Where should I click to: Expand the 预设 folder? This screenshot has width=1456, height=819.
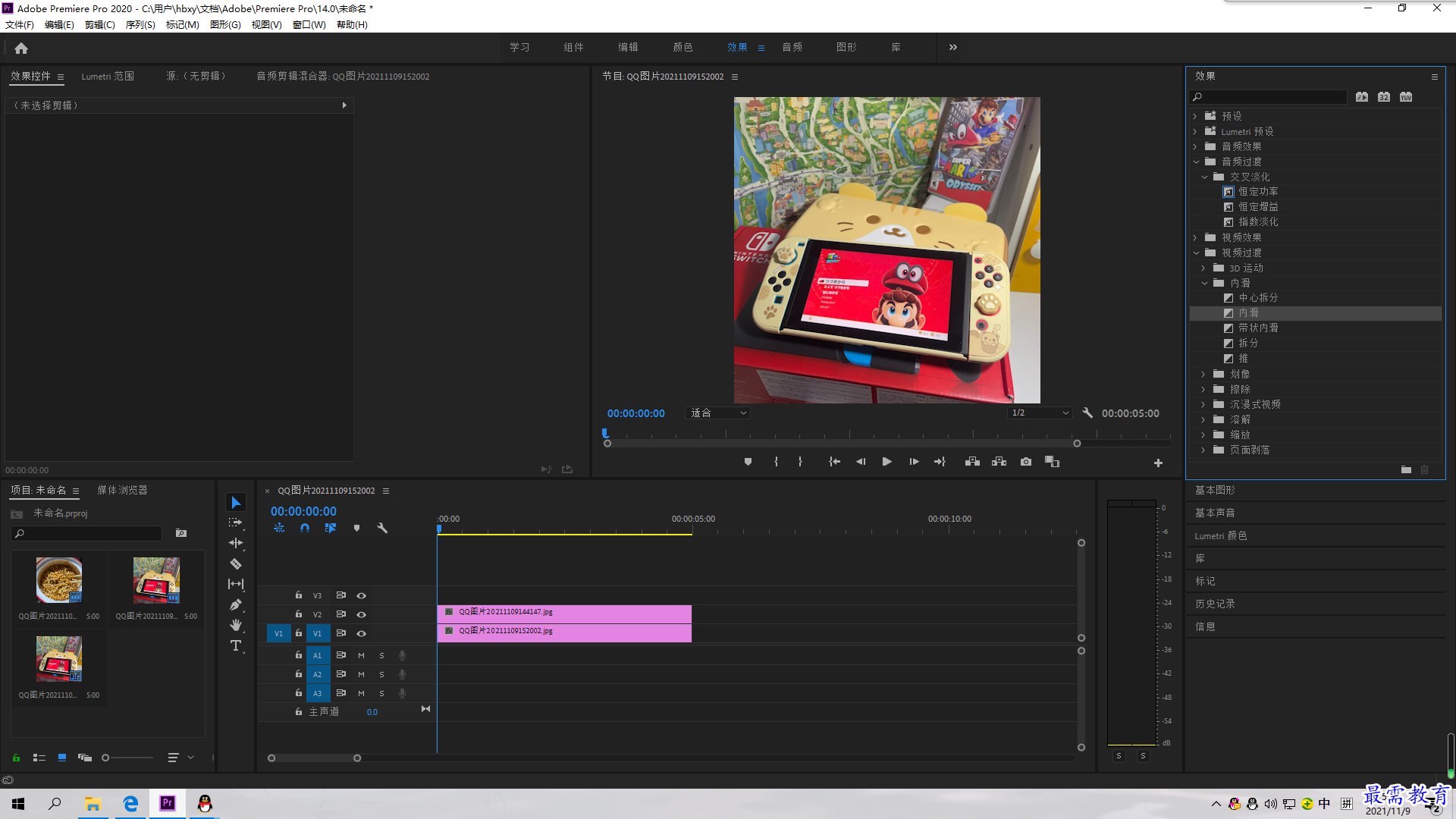pyautogui.click(x=1195, y=116)
